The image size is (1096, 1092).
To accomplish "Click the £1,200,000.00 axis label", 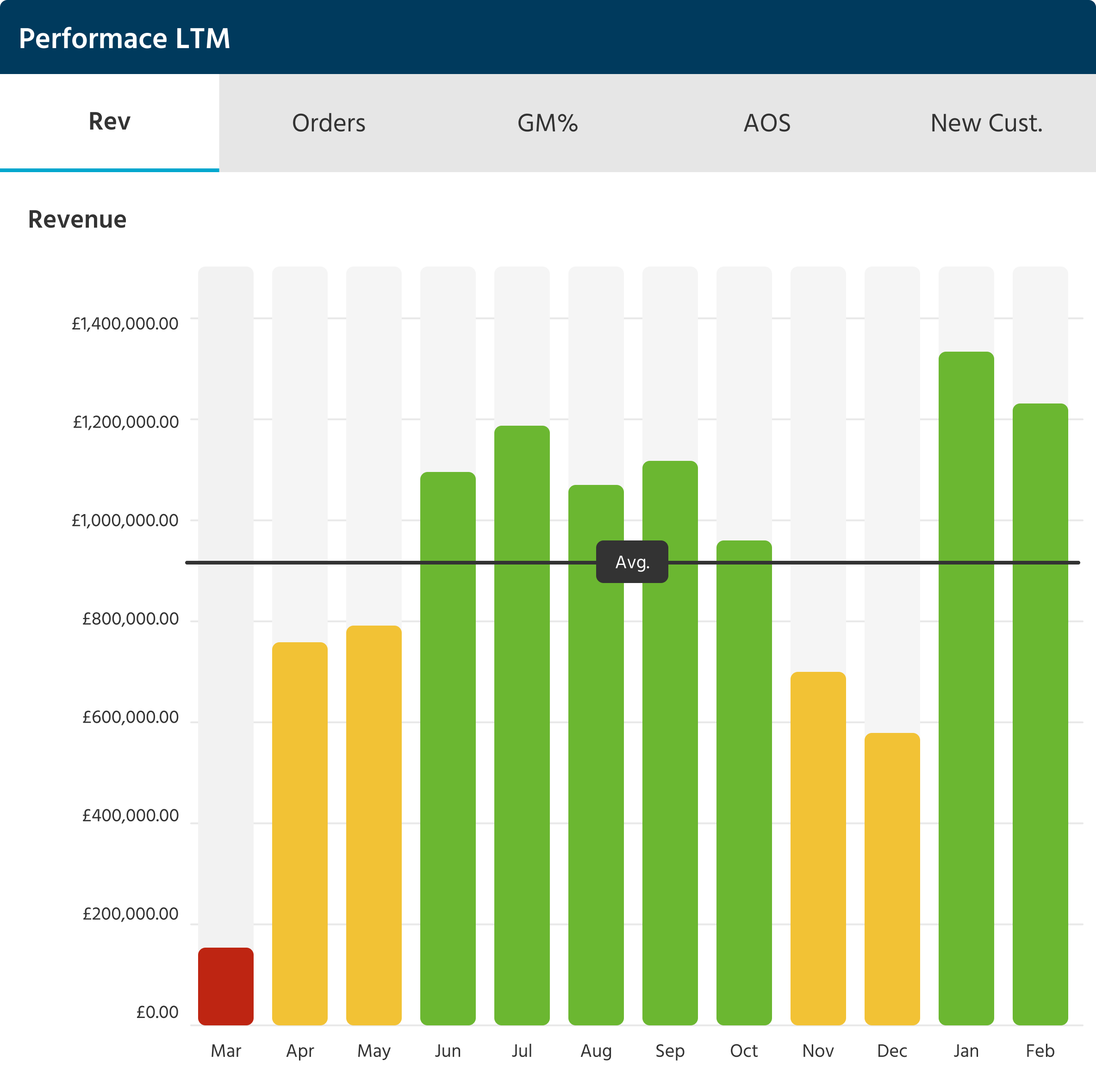I will pyautogui.click(x=125, y=422).
